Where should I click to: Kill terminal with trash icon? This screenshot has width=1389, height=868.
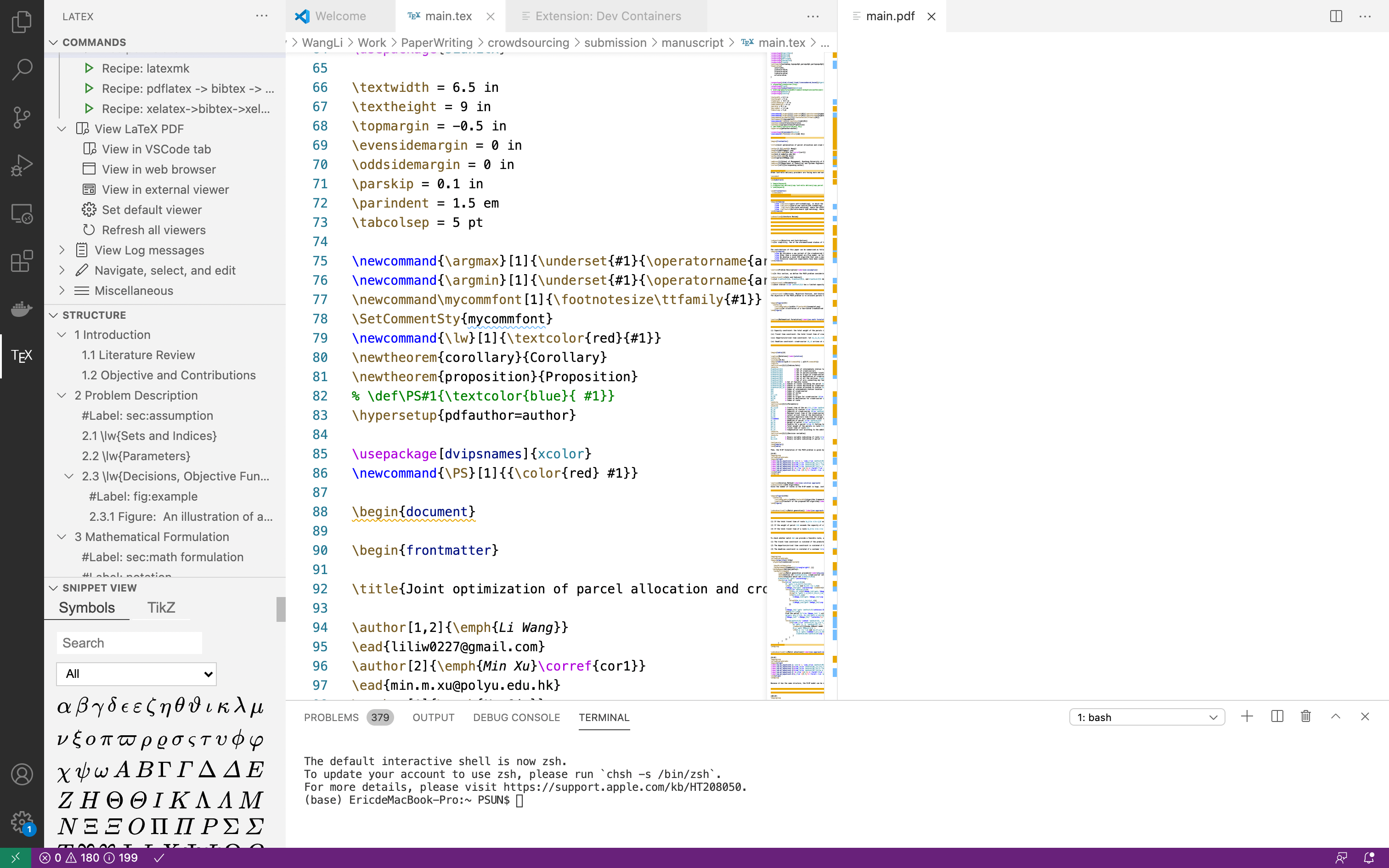[x=1306, y=716]
